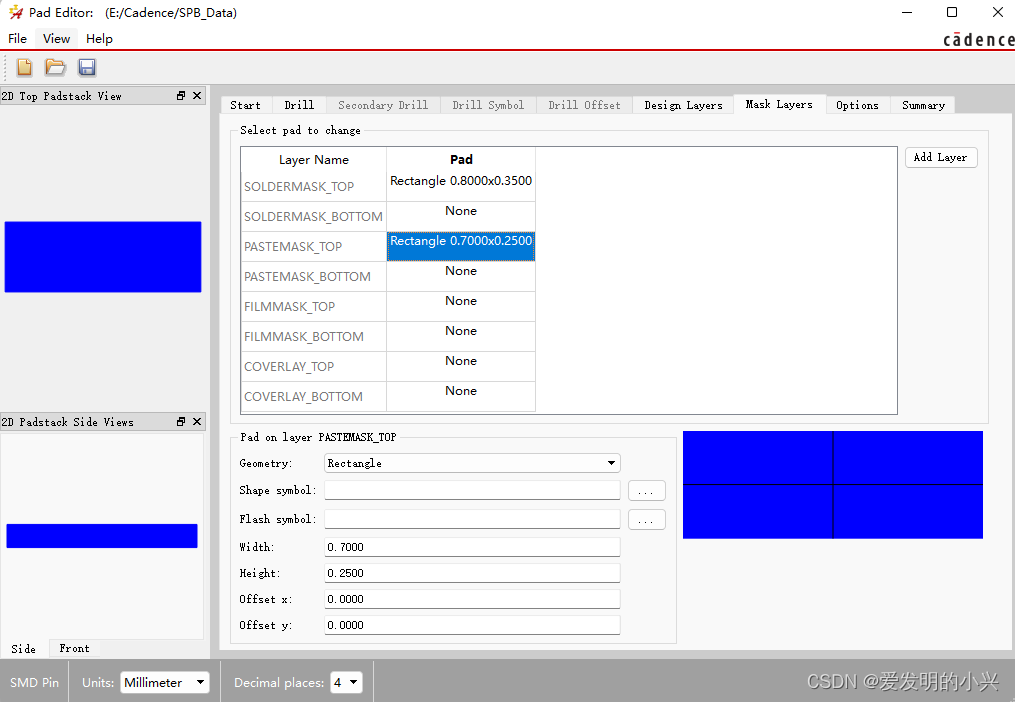Switch to the Secondary Drill tab
The height and width of the screenshot is (702, 1015).
click(383, 105)
